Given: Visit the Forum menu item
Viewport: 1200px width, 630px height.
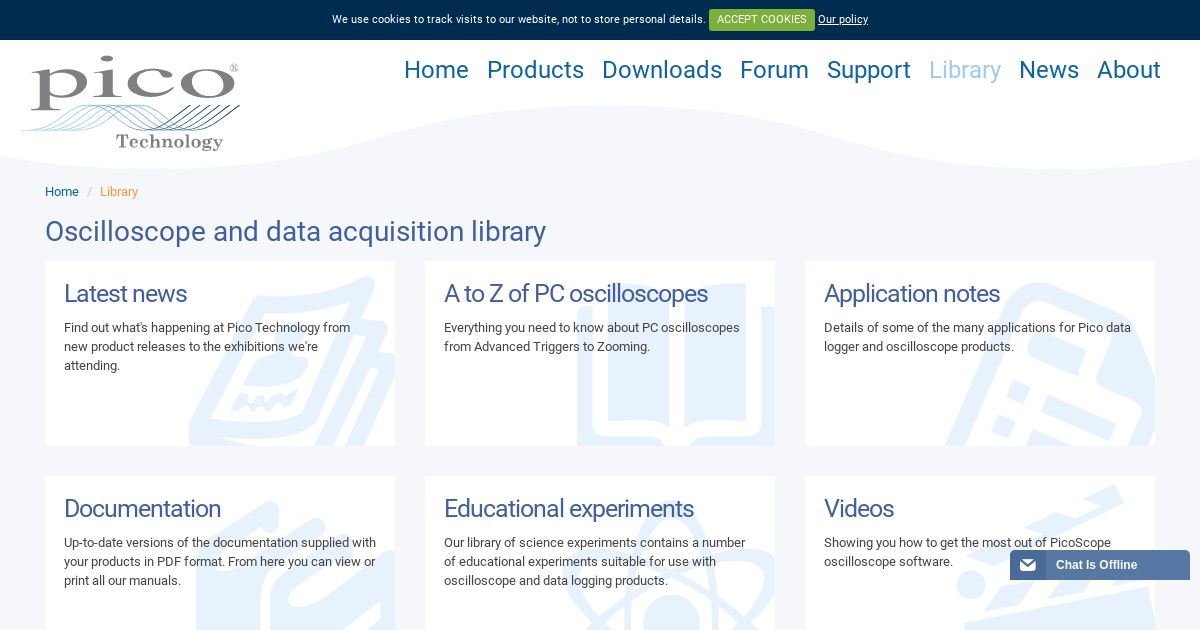Looking at the screenshot, I should pyautogui.click(x=774, y=70).
